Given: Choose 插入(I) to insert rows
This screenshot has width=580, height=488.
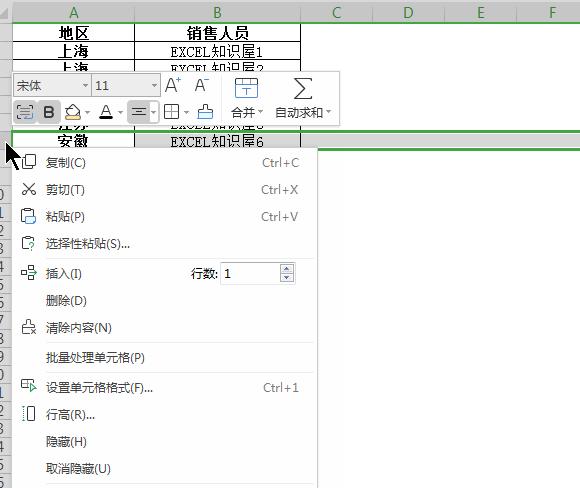Looking at the screenshot, I should pos(64,274).
